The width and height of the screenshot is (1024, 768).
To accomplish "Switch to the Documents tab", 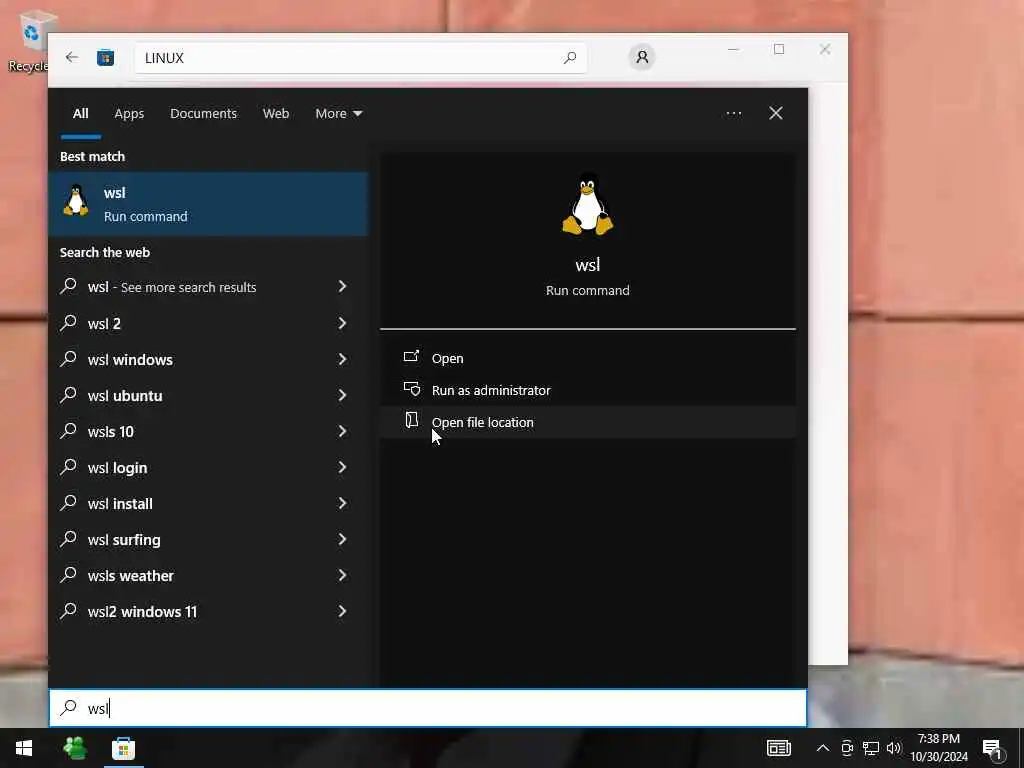I will pos(203,114).
